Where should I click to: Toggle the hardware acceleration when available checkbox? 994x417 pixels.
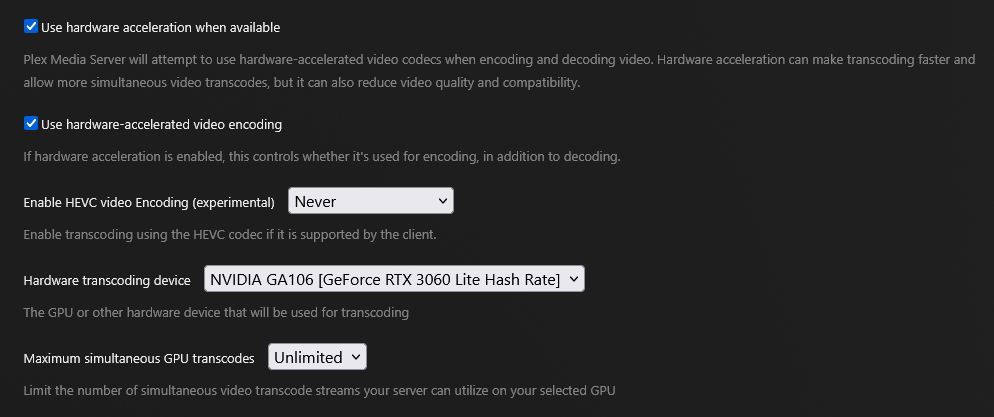30,27
